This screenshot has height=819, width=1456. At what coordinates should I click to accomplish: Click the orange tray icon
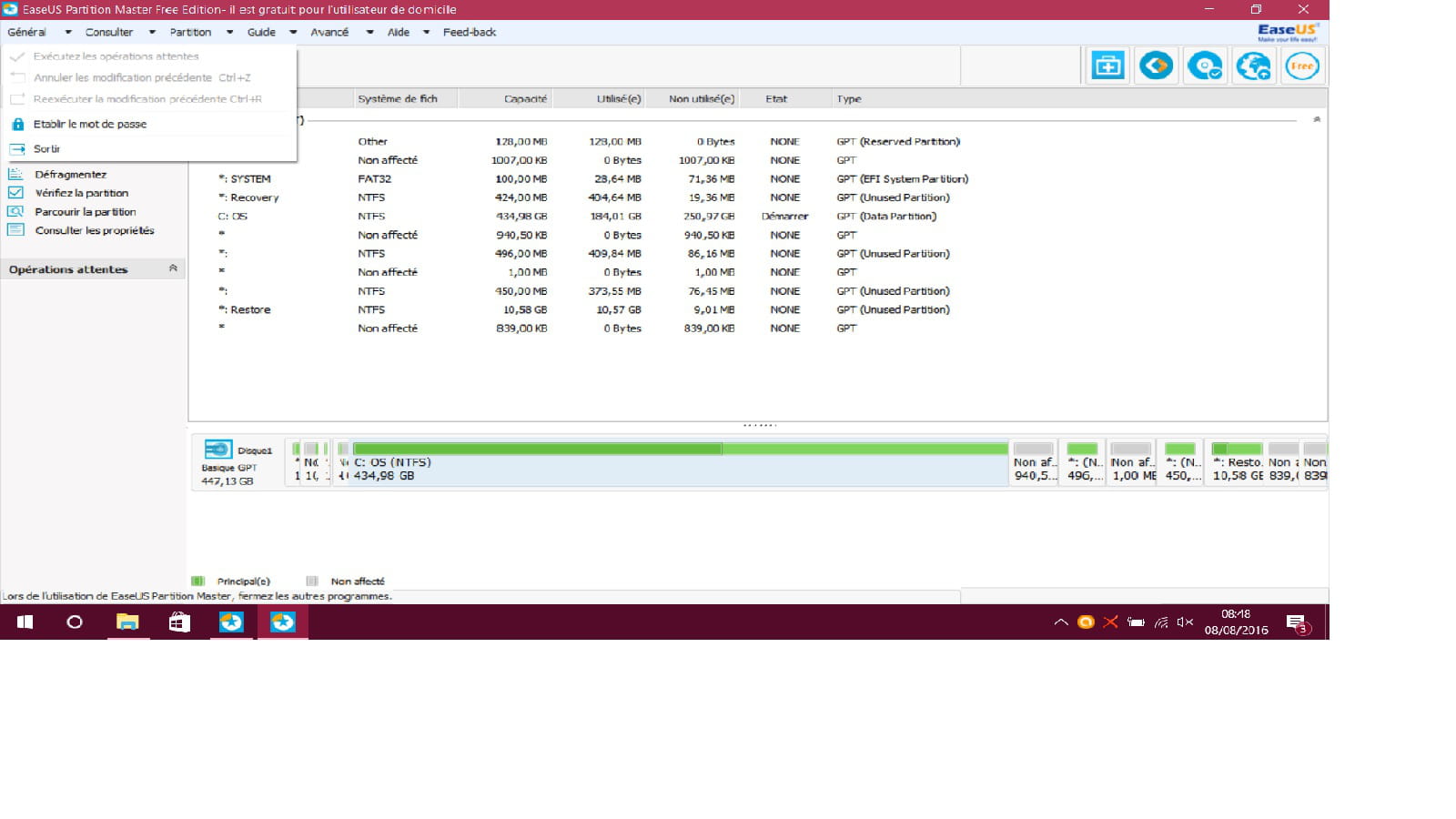pos(1086,622)
